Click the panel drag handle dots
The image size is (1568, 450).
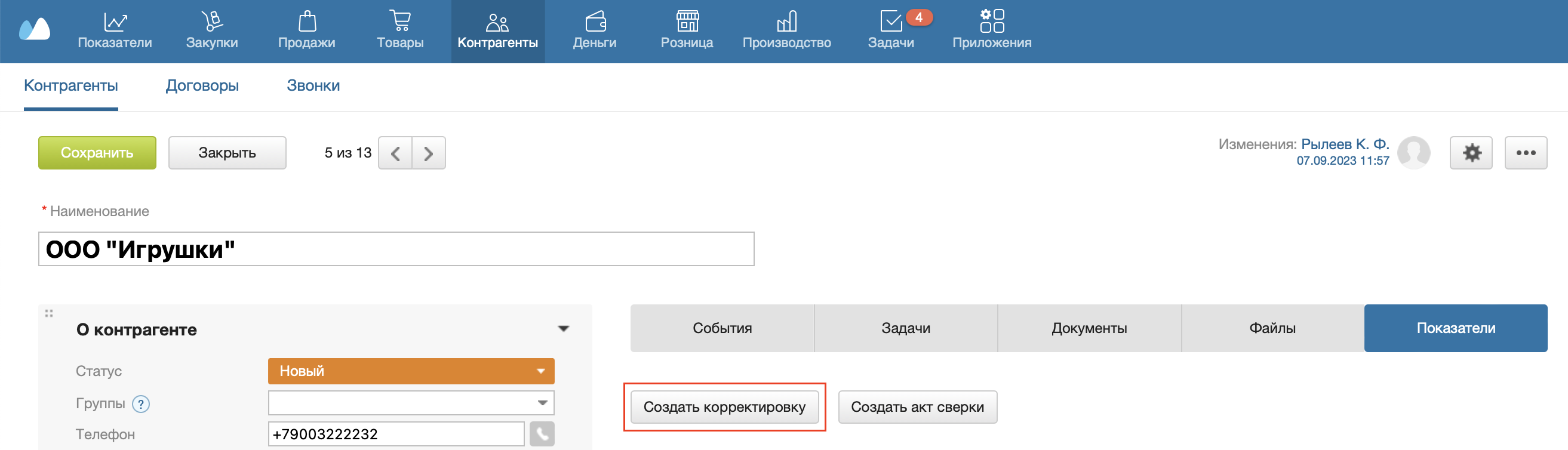point(49,314)
